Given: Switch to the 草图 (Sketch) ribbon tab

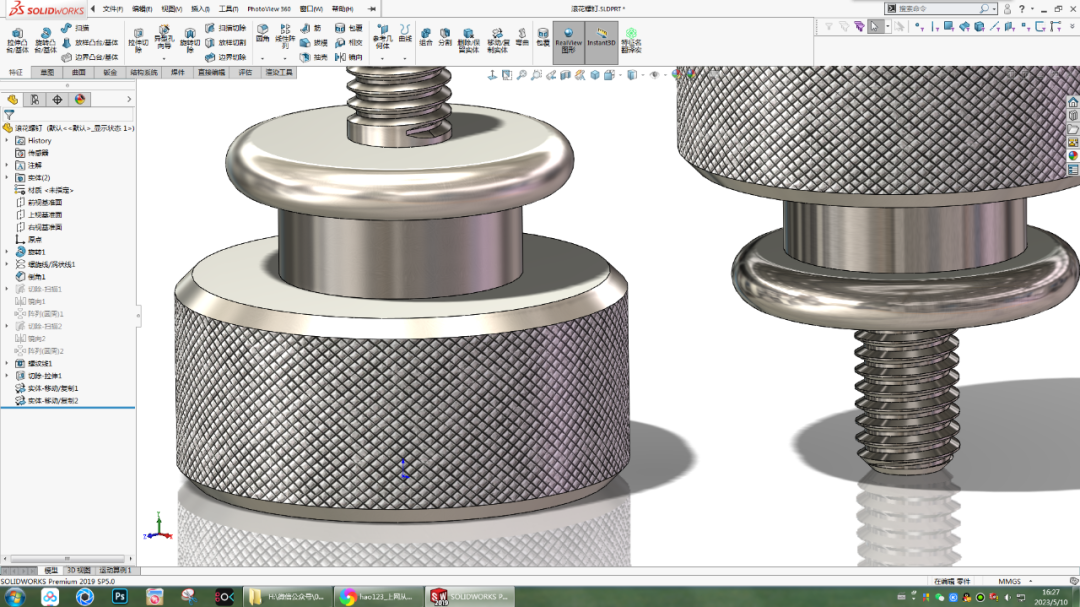Looking at the screenshot, I should tap(48, 72).
